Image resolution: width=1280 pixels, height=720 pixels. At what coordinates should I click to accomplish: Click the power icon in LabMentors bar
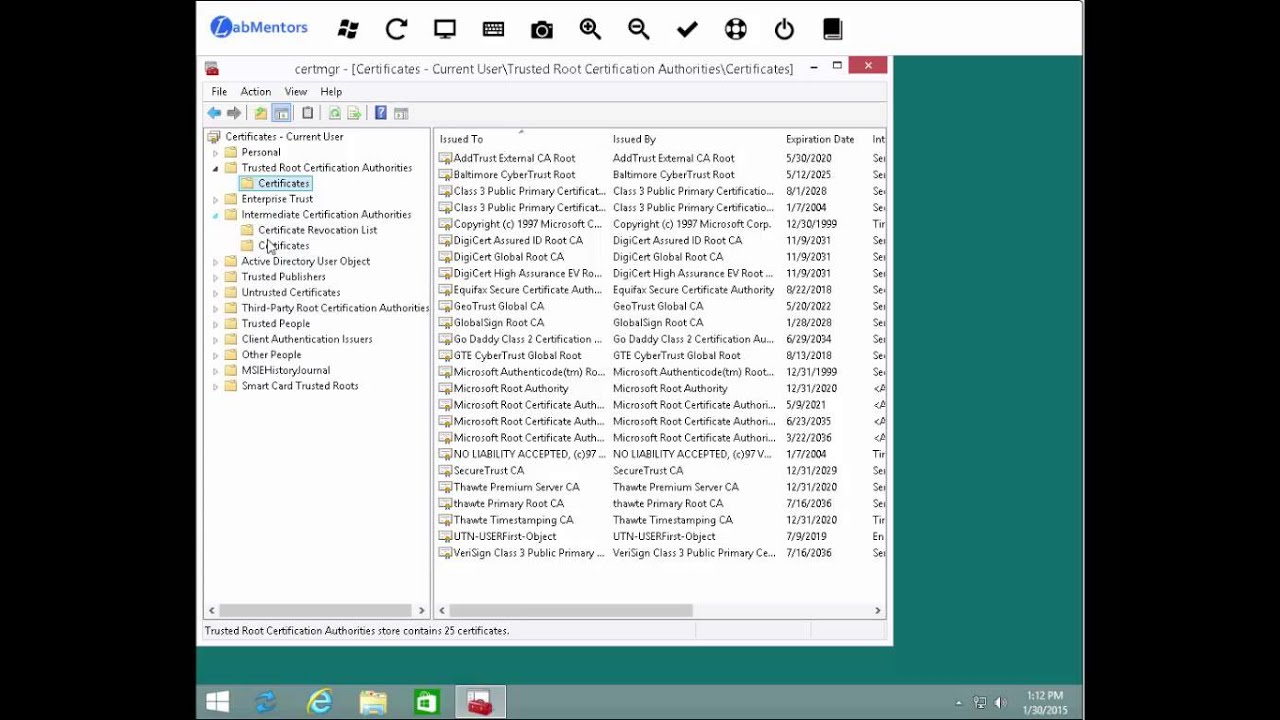point(784,29)
